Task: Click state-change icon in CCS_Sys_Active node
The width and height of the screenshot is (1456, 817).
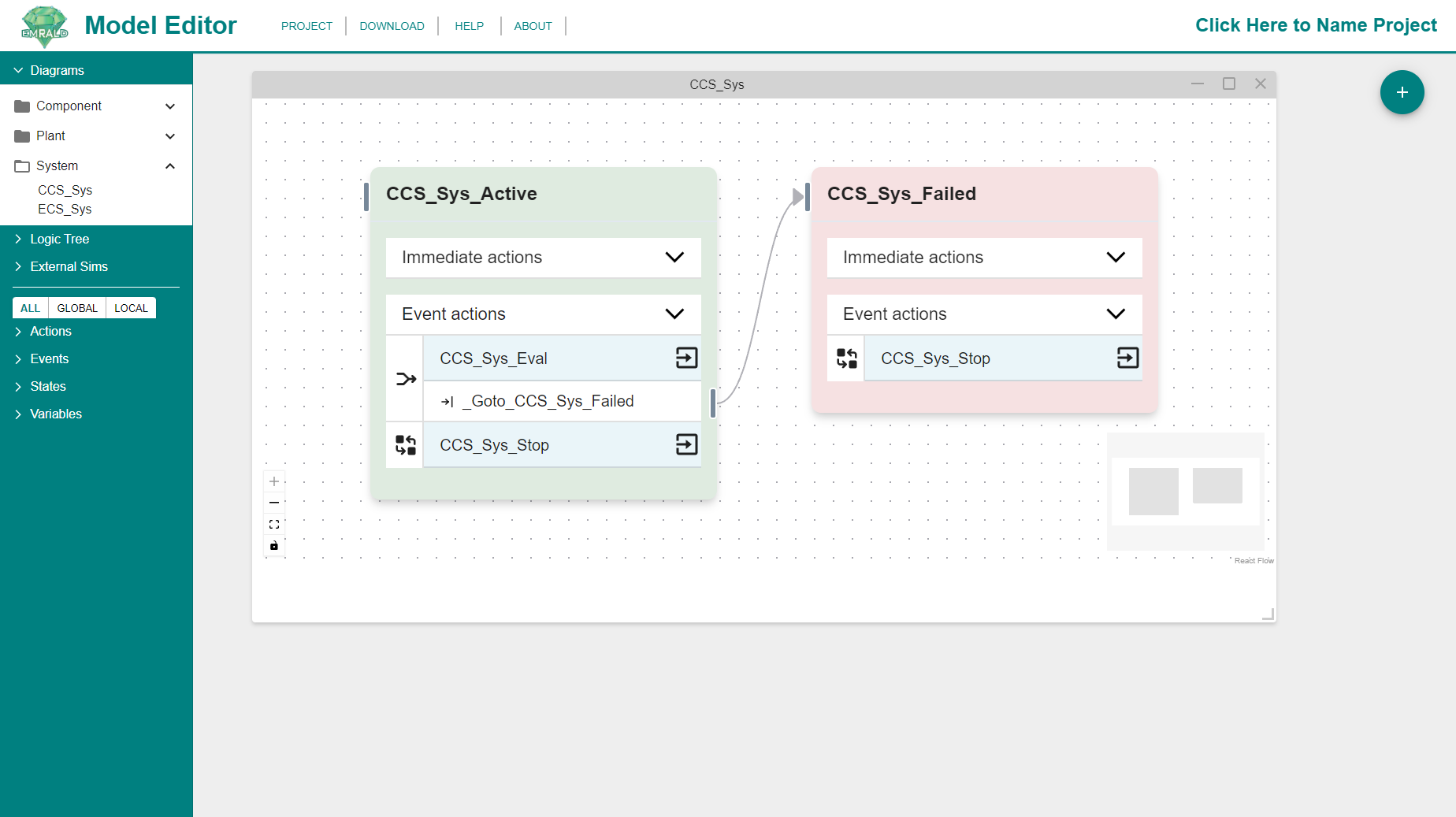Action: (406, 445)
